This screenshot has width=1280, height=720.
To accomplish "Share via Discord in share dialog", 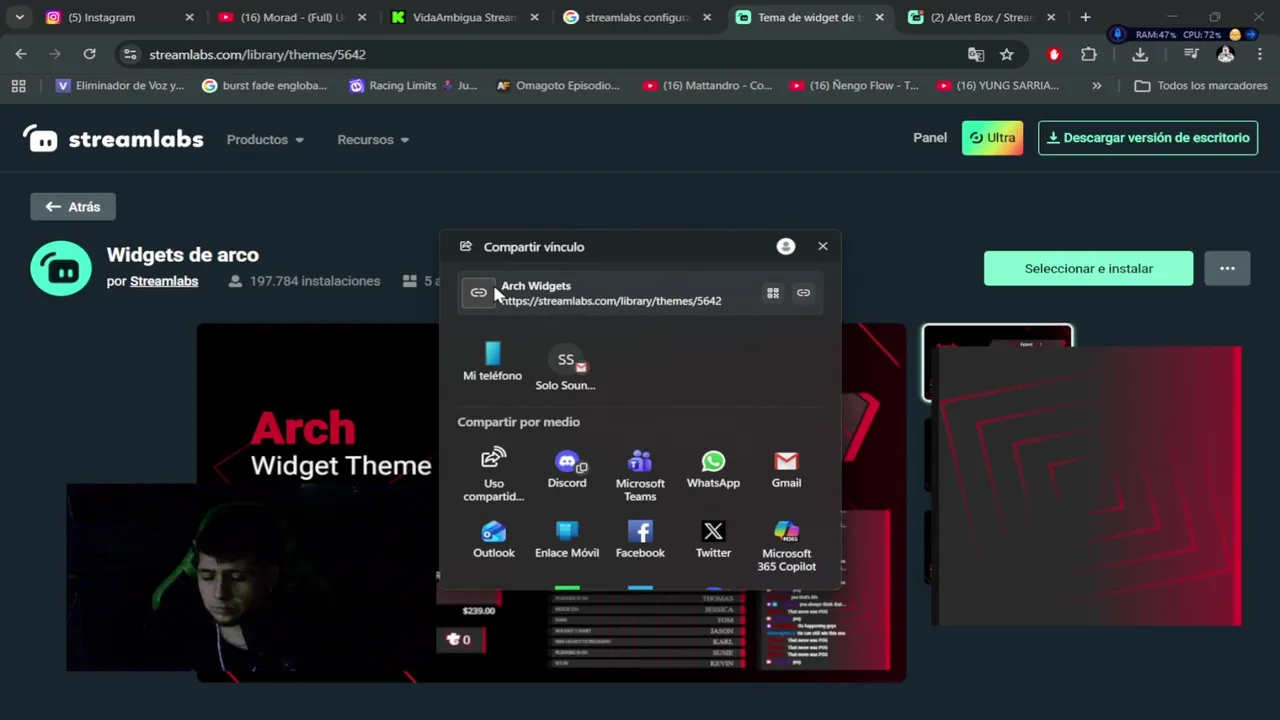I will 567,469.
